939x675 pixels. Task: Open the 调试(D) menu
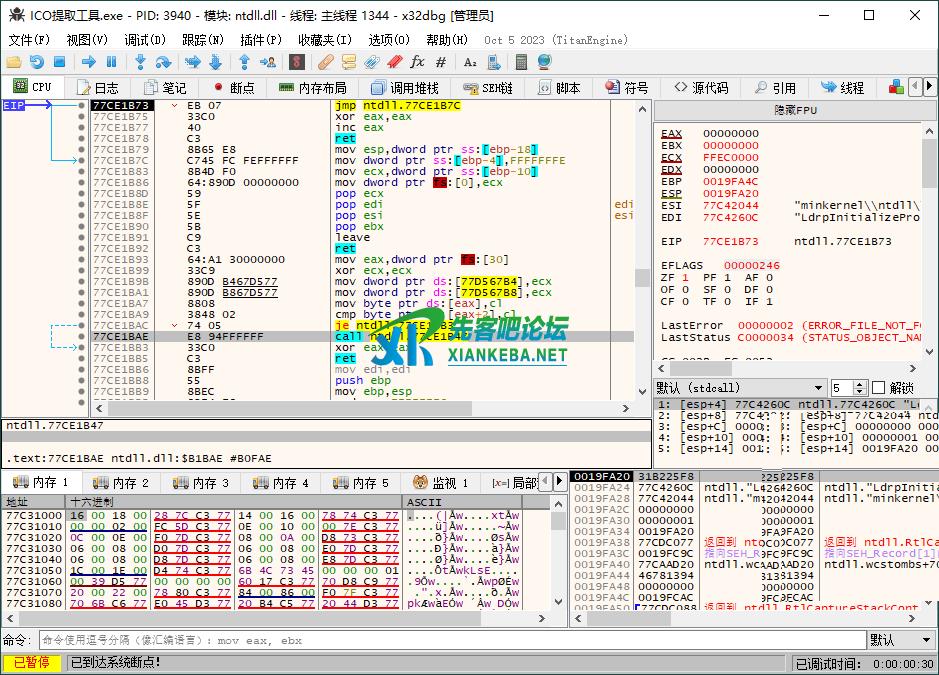[145, 40]
